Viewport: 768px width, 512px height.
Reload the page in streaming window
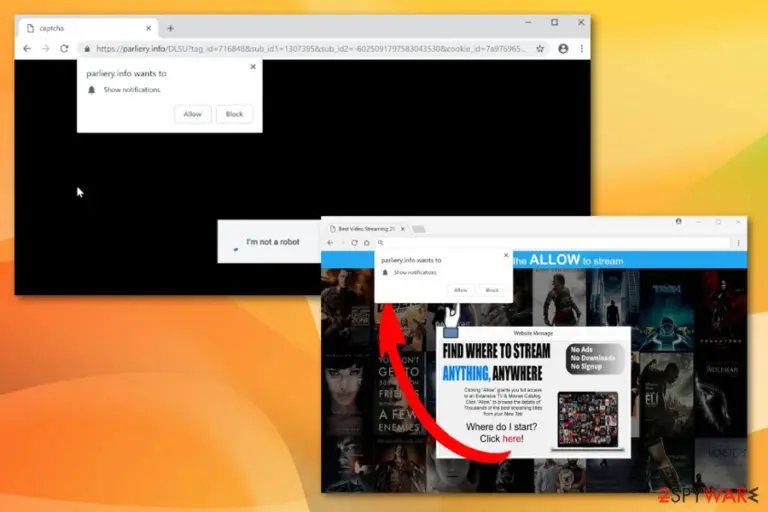pos(354,243)
